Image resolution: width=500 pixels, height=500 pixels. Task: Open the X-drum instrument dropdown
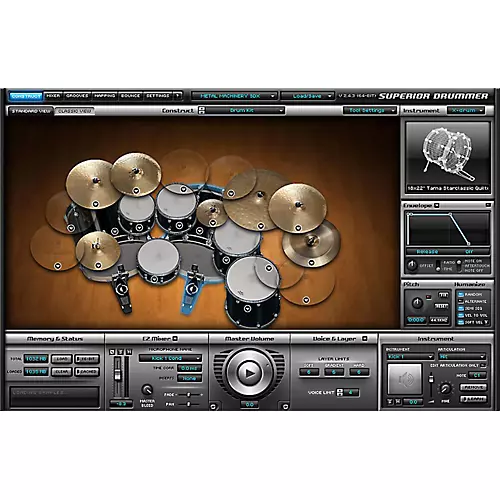(x=466, y=110)
